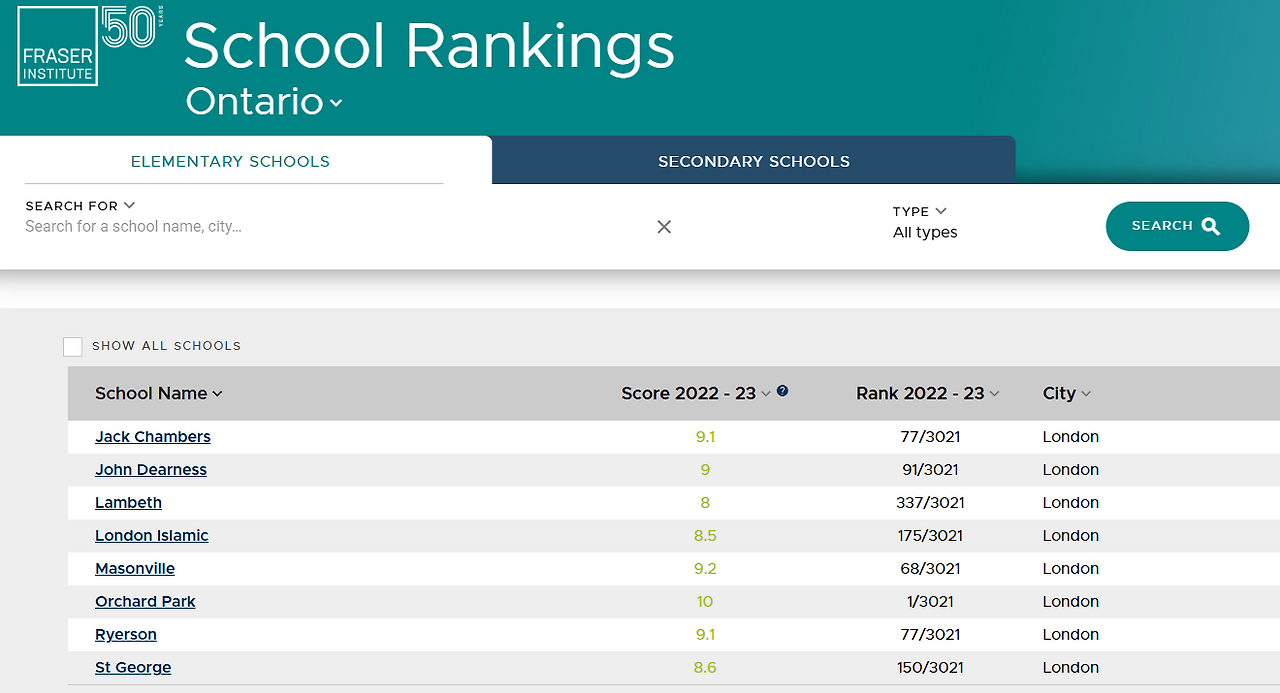
Task: Expand the Ontario province dropdown
Action: point(264,102)
